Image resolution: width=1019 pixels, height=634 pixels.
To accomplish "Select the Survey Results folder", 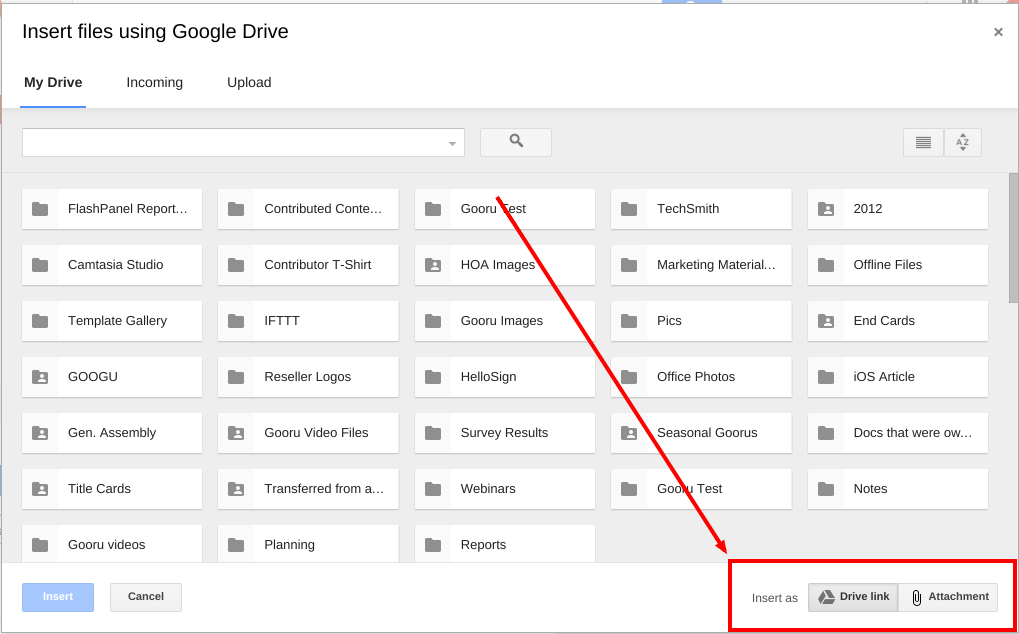I will tap(505, 433).
